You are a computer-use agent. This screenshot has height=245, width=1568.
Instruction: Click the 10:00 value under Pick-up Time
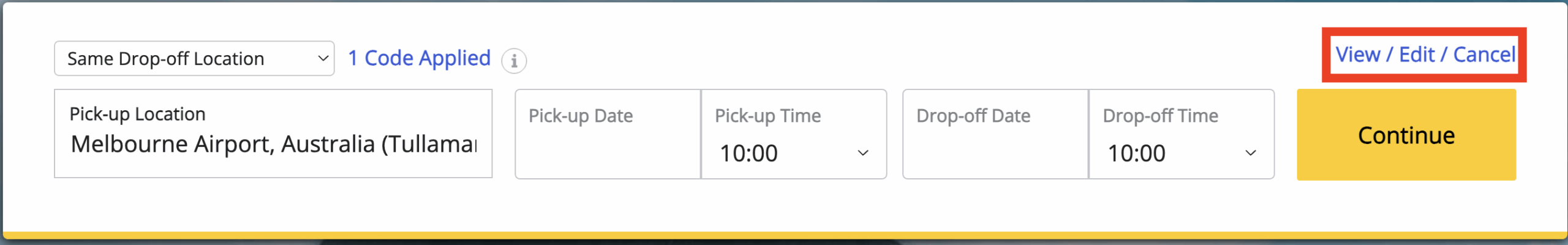pyautogui.click(x=748, y=153)
